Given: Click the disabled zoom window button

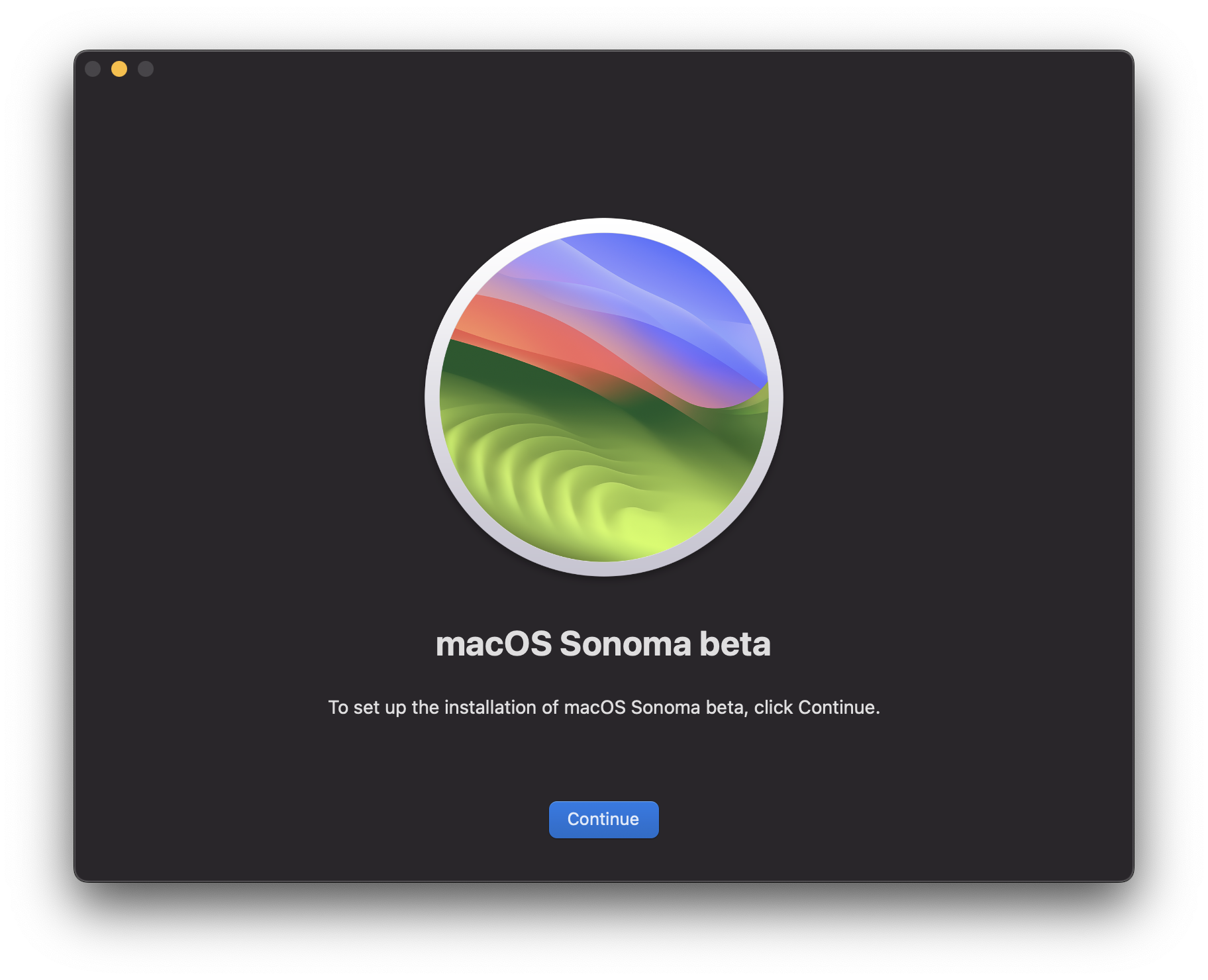Looking at the screenshot, I should point(146,69).
